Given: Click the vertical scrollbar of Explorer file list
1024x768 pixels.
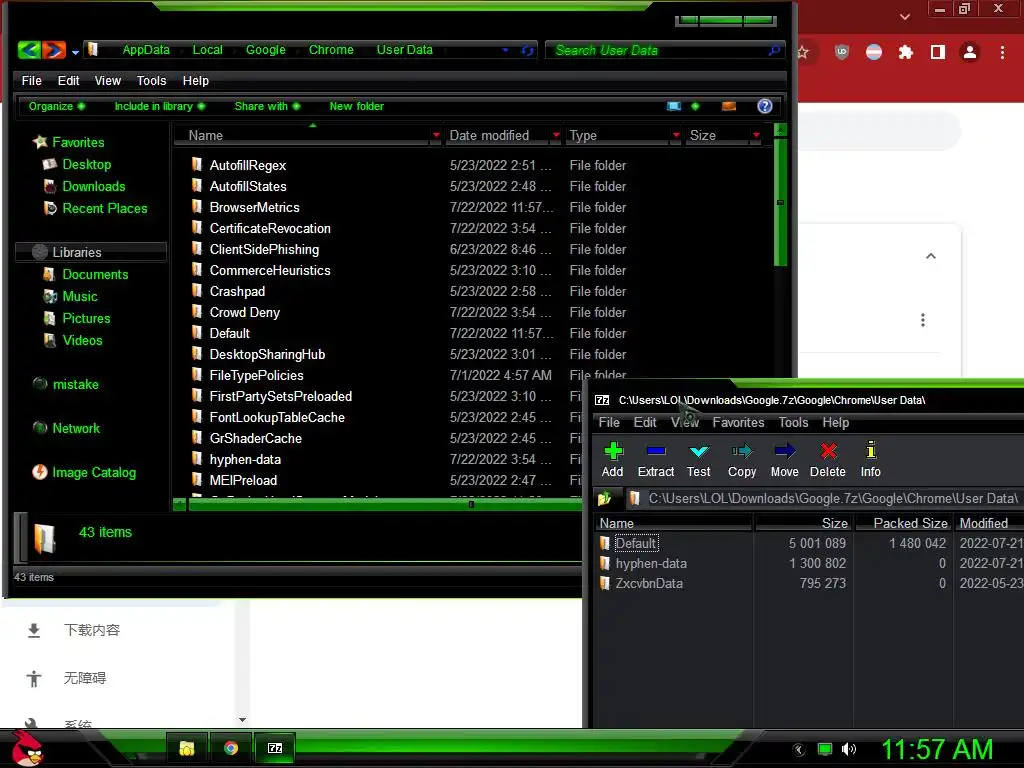Looking at the screenshot, I should tap(780, 200).
